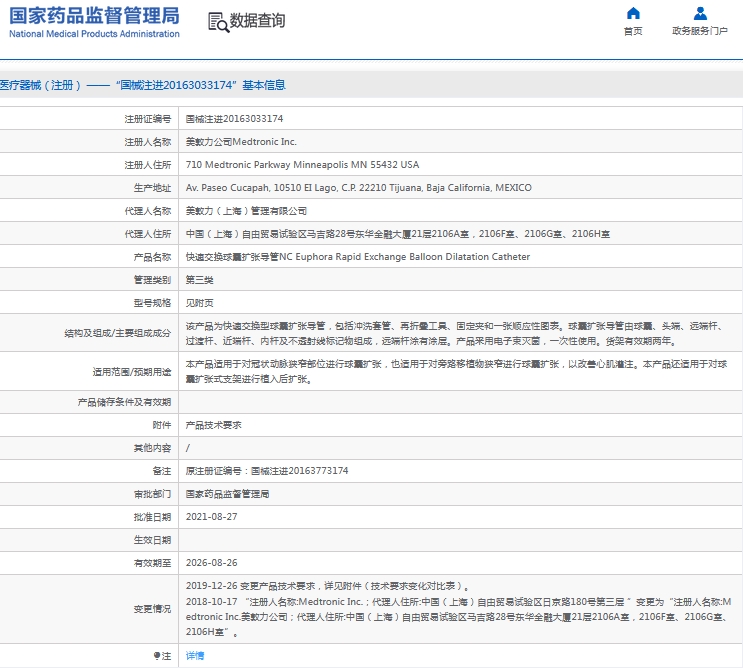Click the 审批部门 row label

152,494
